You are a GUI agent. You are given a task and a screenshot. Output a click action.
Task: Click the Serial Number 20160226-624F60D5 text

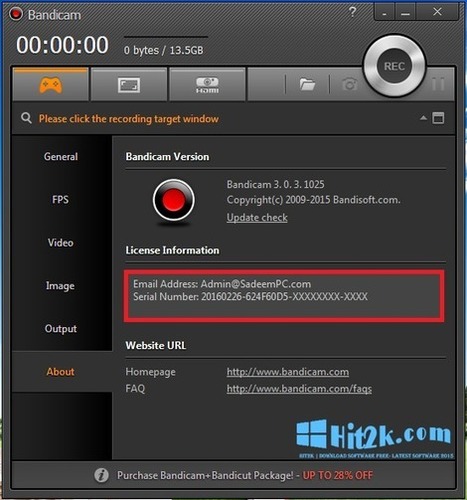click(x=250, y=297)
